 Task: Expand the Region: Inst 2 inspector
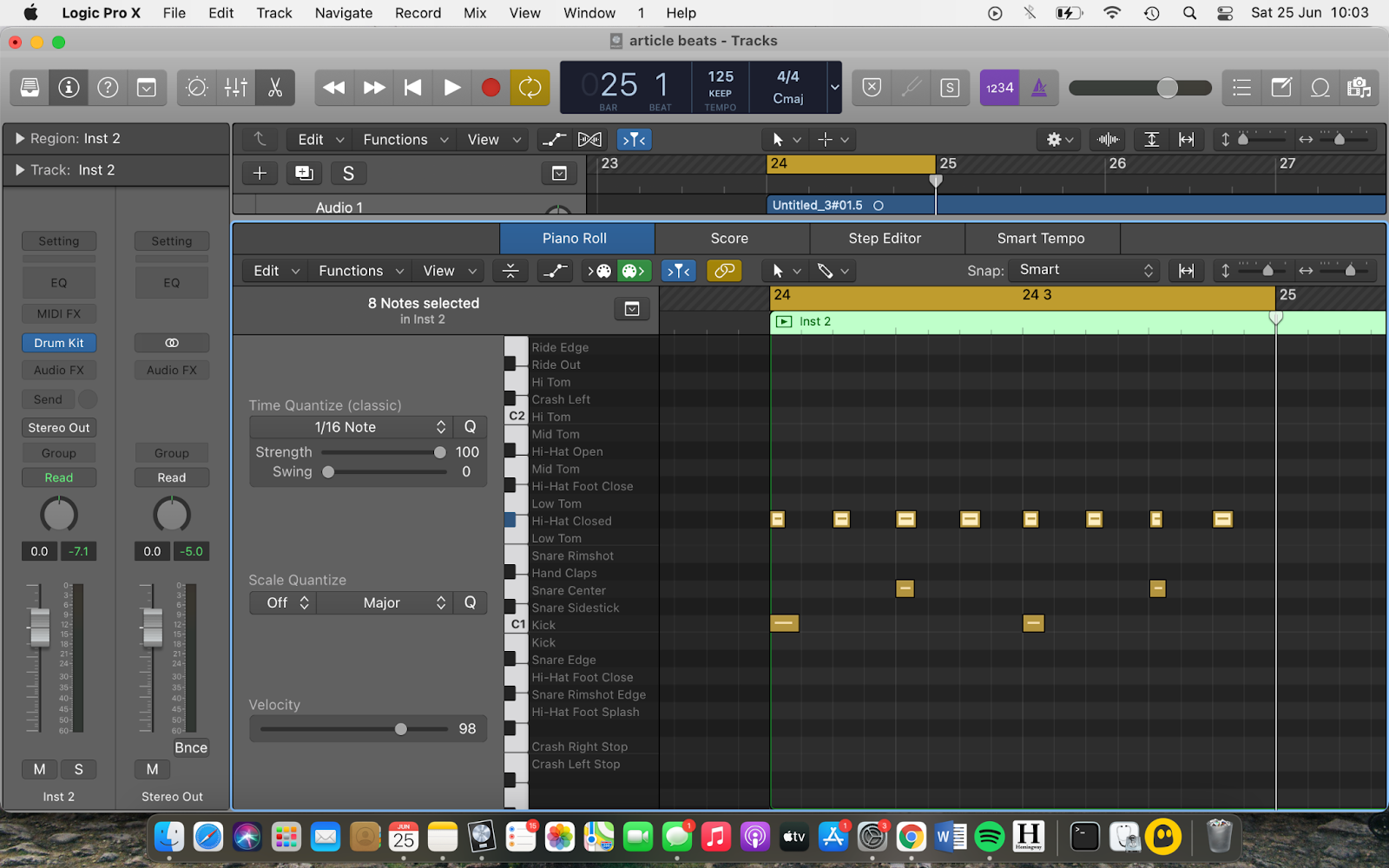pyautogui.click(x=20, y=139)
